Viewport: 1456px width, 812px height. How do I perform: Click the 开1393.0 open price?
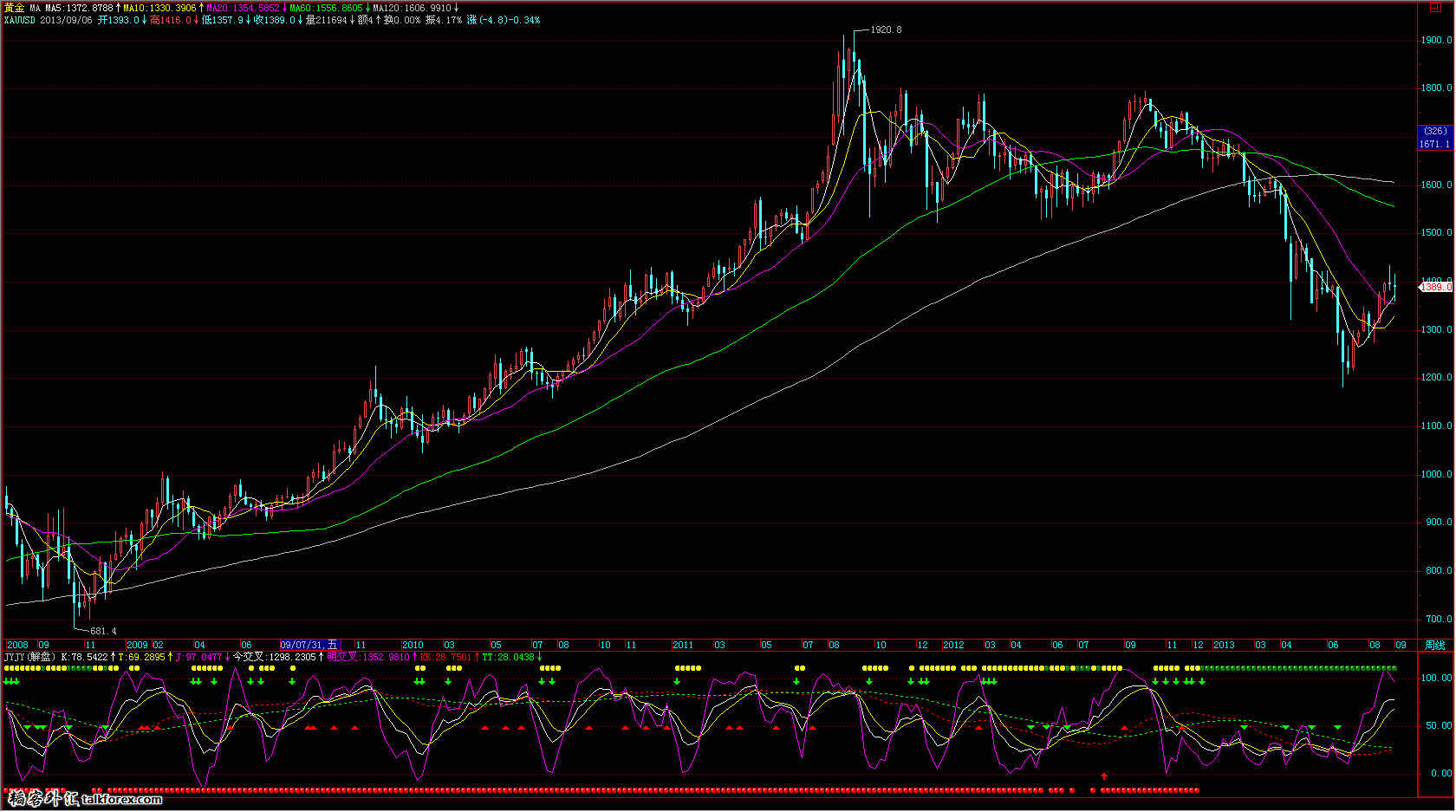pos(118,20)
